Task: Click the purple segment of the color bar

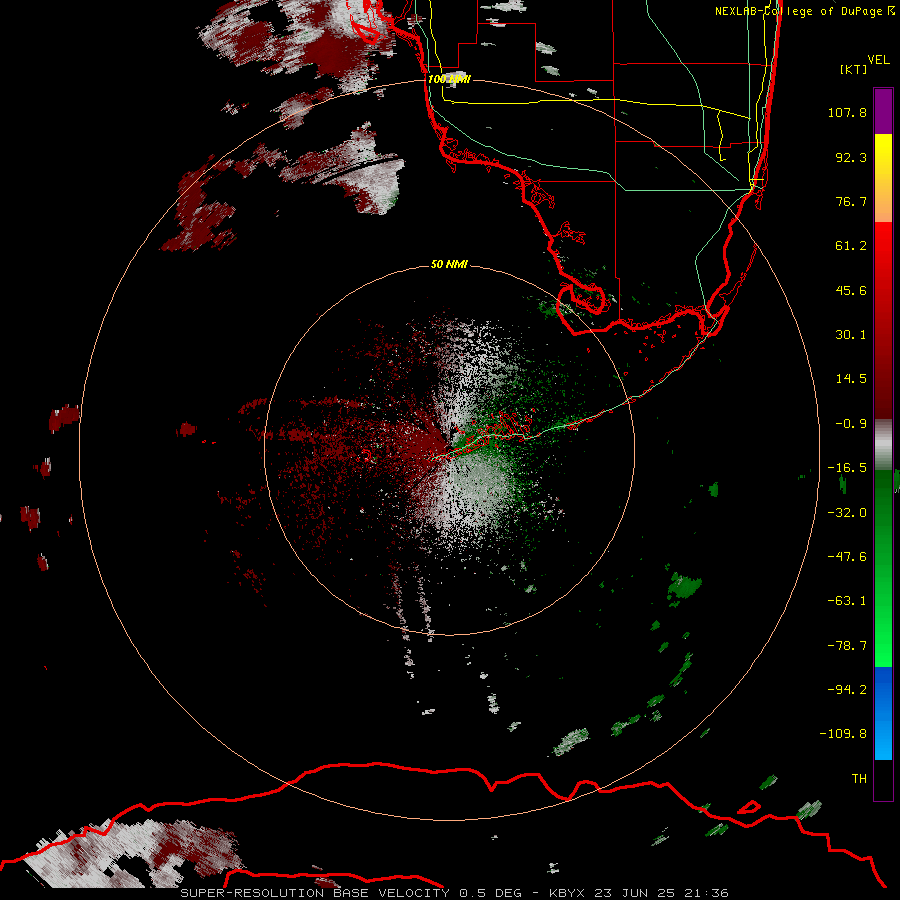Action: click(883, 111)
